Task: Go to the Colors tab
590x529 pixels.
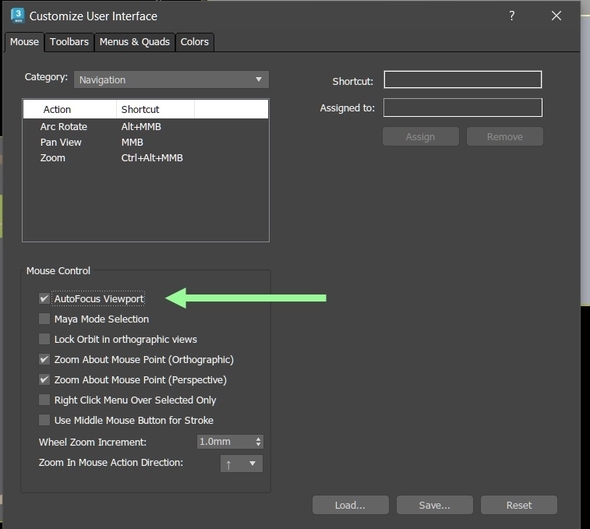Action: (195, 42)
